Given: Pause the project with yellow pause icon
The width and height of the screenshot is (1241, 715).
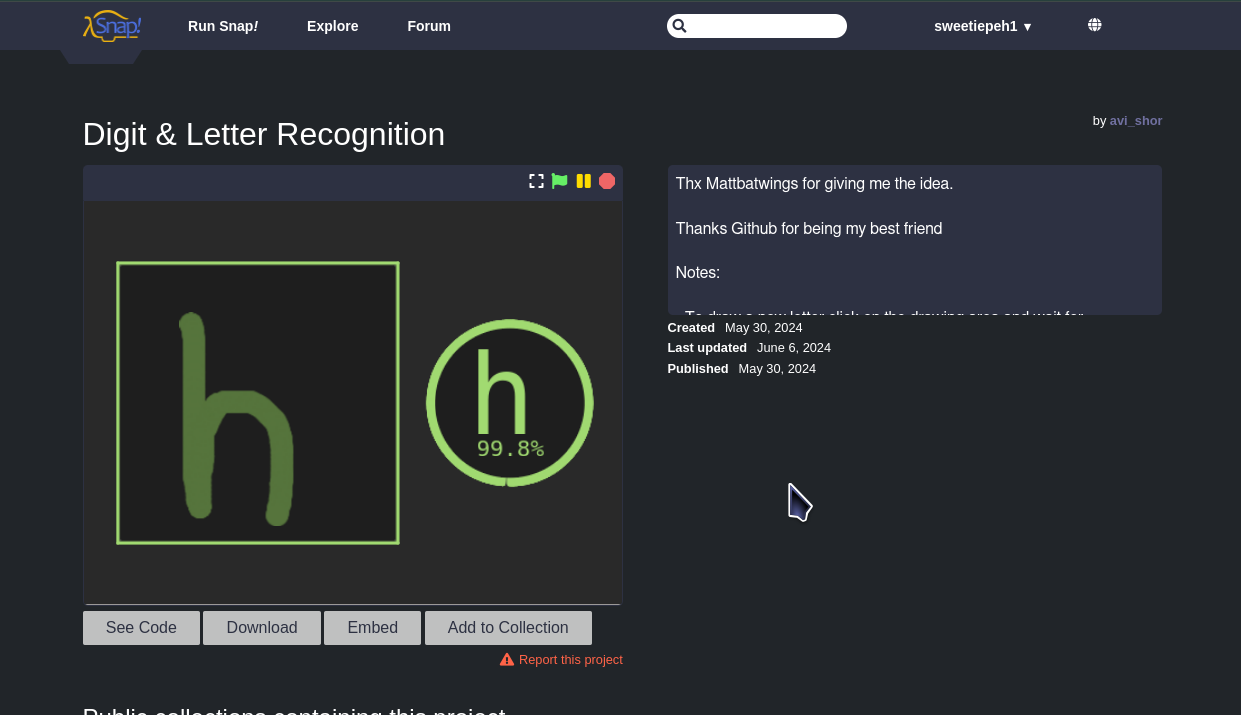Looking at the screenshot, I should 583,181.
